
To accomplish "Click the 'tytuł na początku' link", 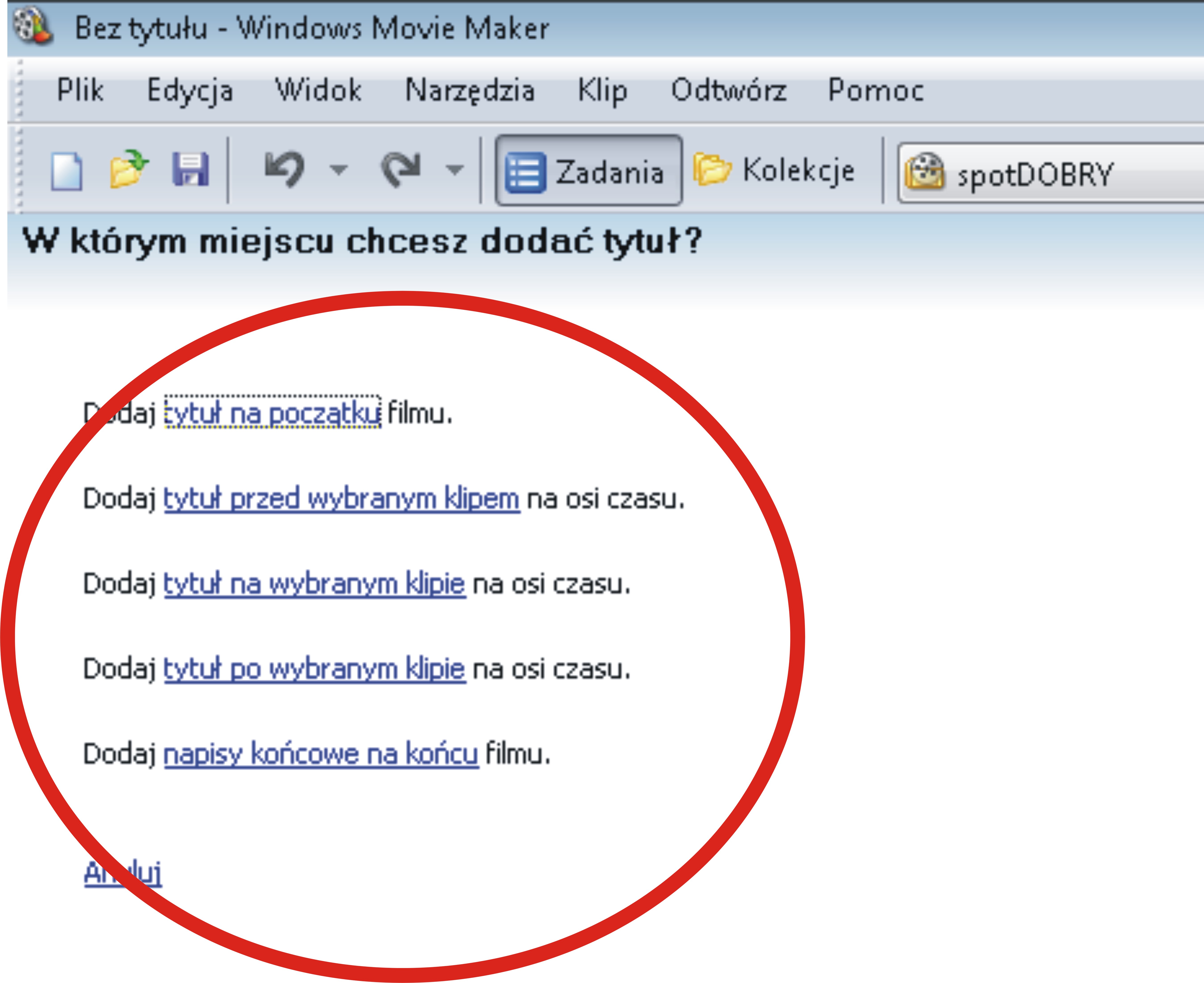I will point(272,413).
